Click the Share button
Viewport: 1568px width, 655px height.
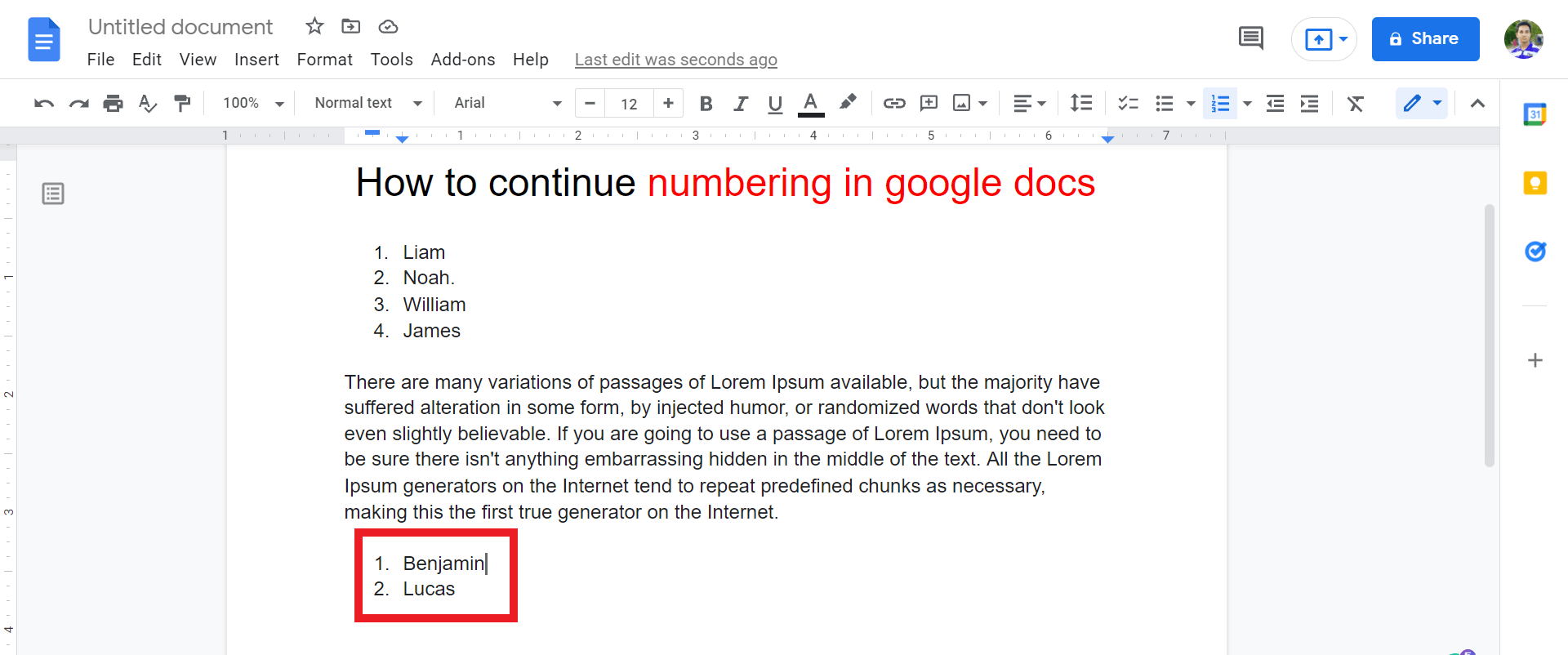pyautogui.click(x=1425, y=38)
